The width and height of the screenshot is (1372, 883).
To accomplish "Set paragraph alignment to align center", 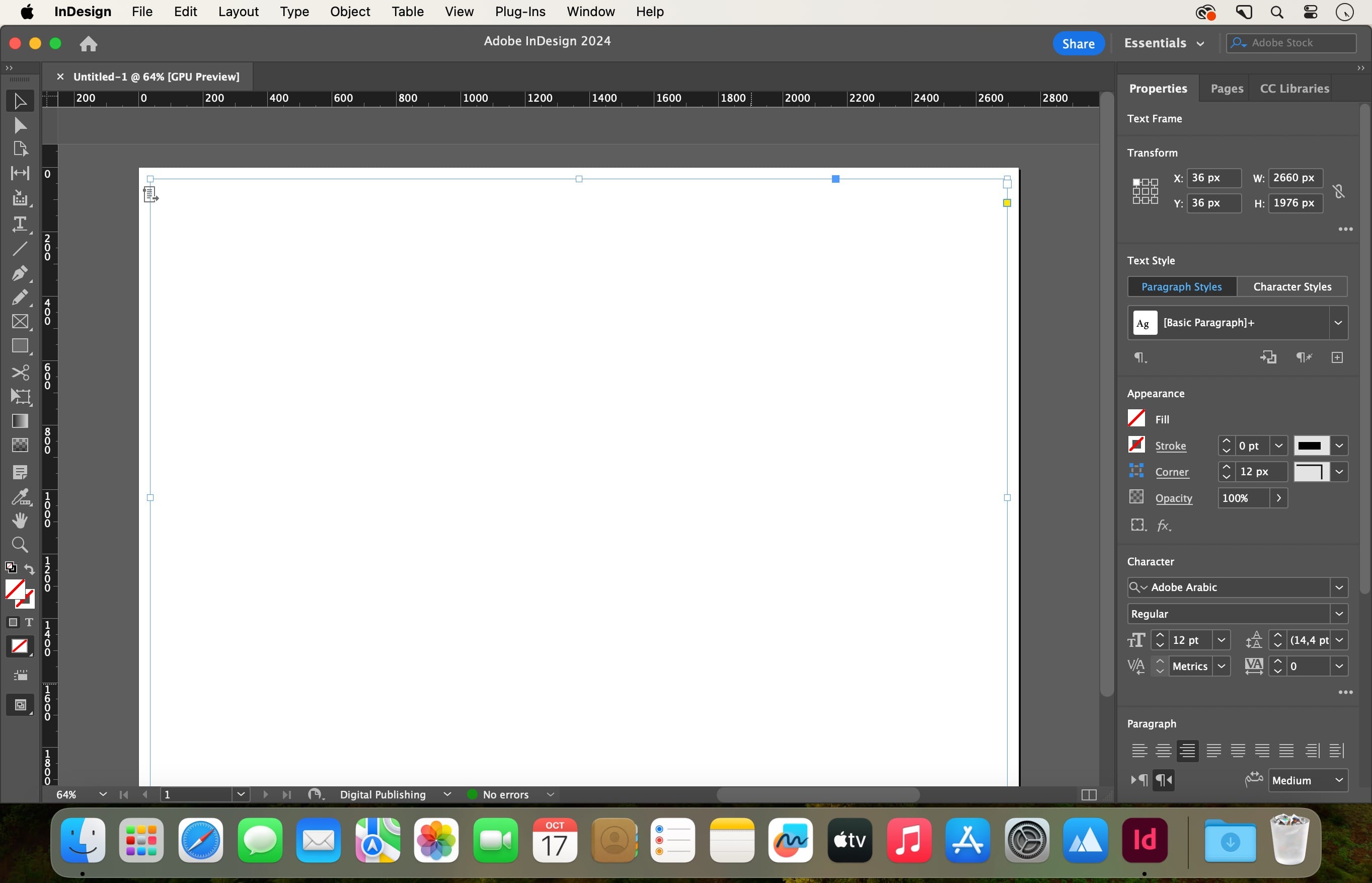I will coord(1164,751).
